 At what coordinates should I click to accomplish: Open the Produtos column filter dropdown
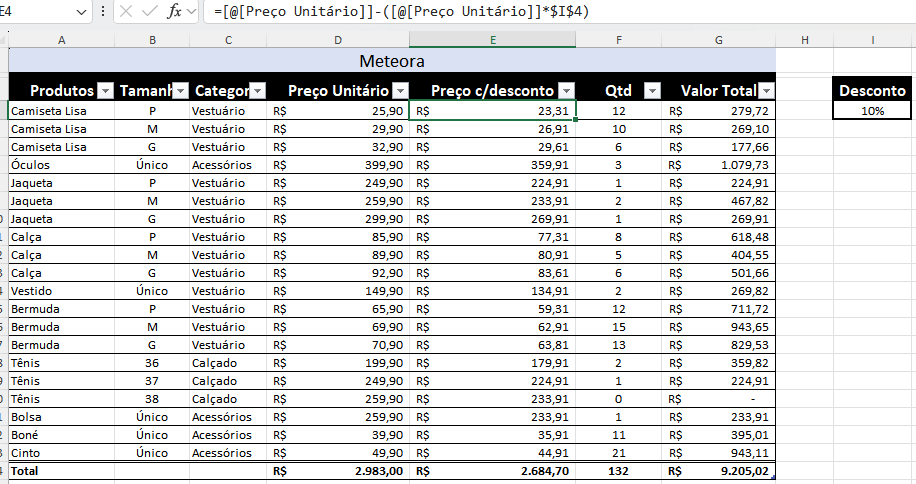pos(105,91)
